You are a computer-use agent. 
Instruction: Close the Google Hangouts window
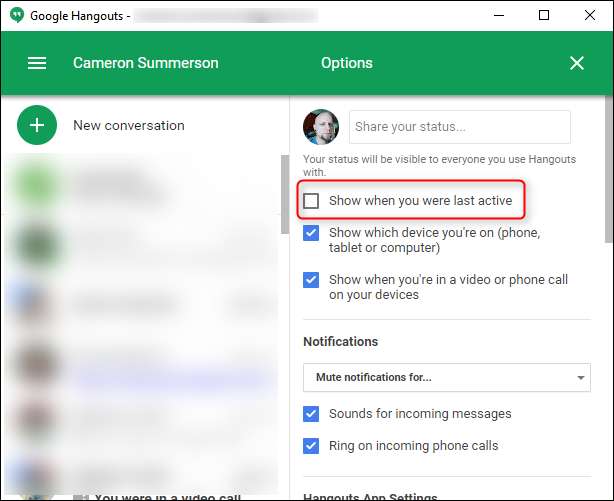pyautogui.click(x=590, y=15)
